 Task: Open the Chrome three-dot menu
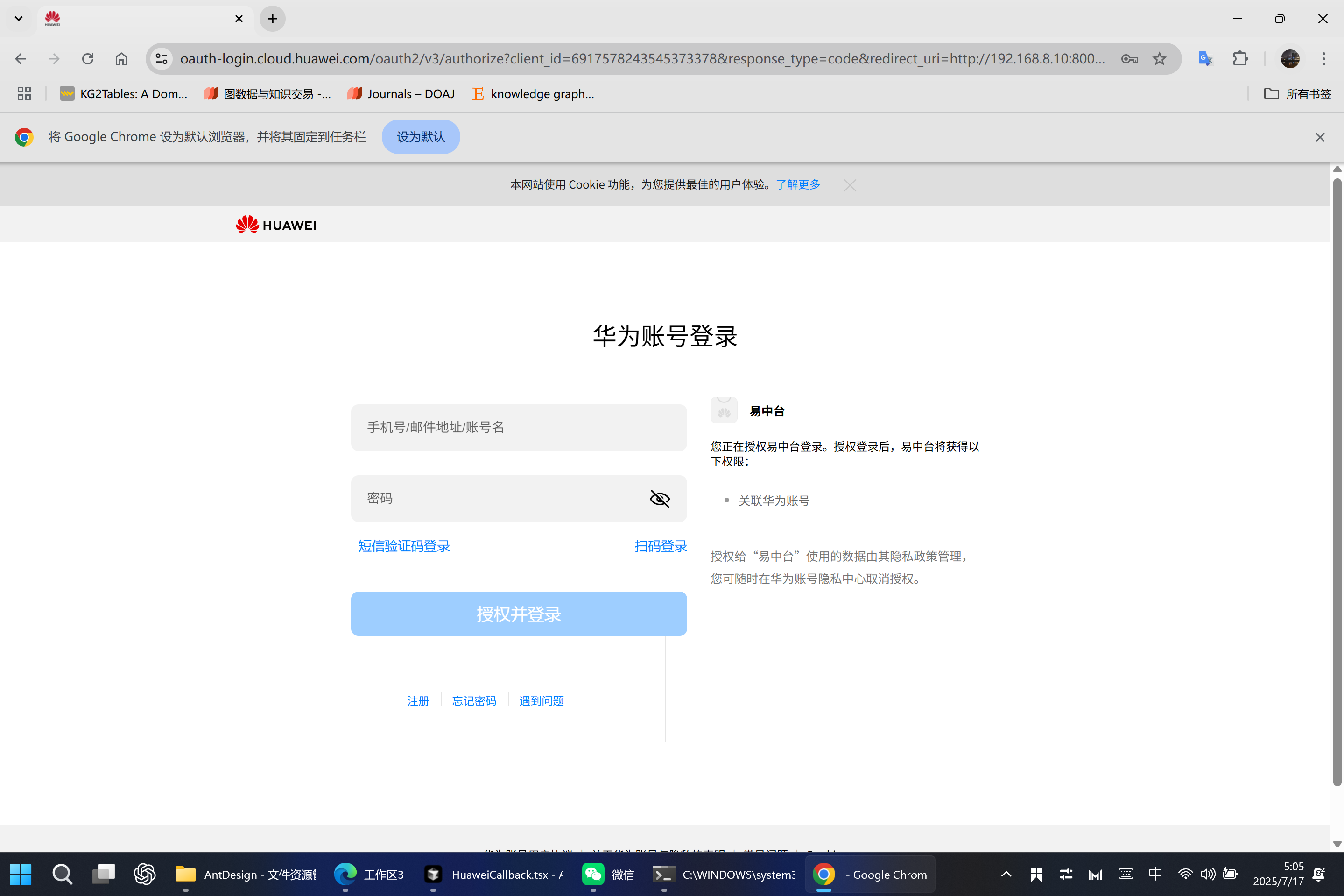tap(1323, 58)
